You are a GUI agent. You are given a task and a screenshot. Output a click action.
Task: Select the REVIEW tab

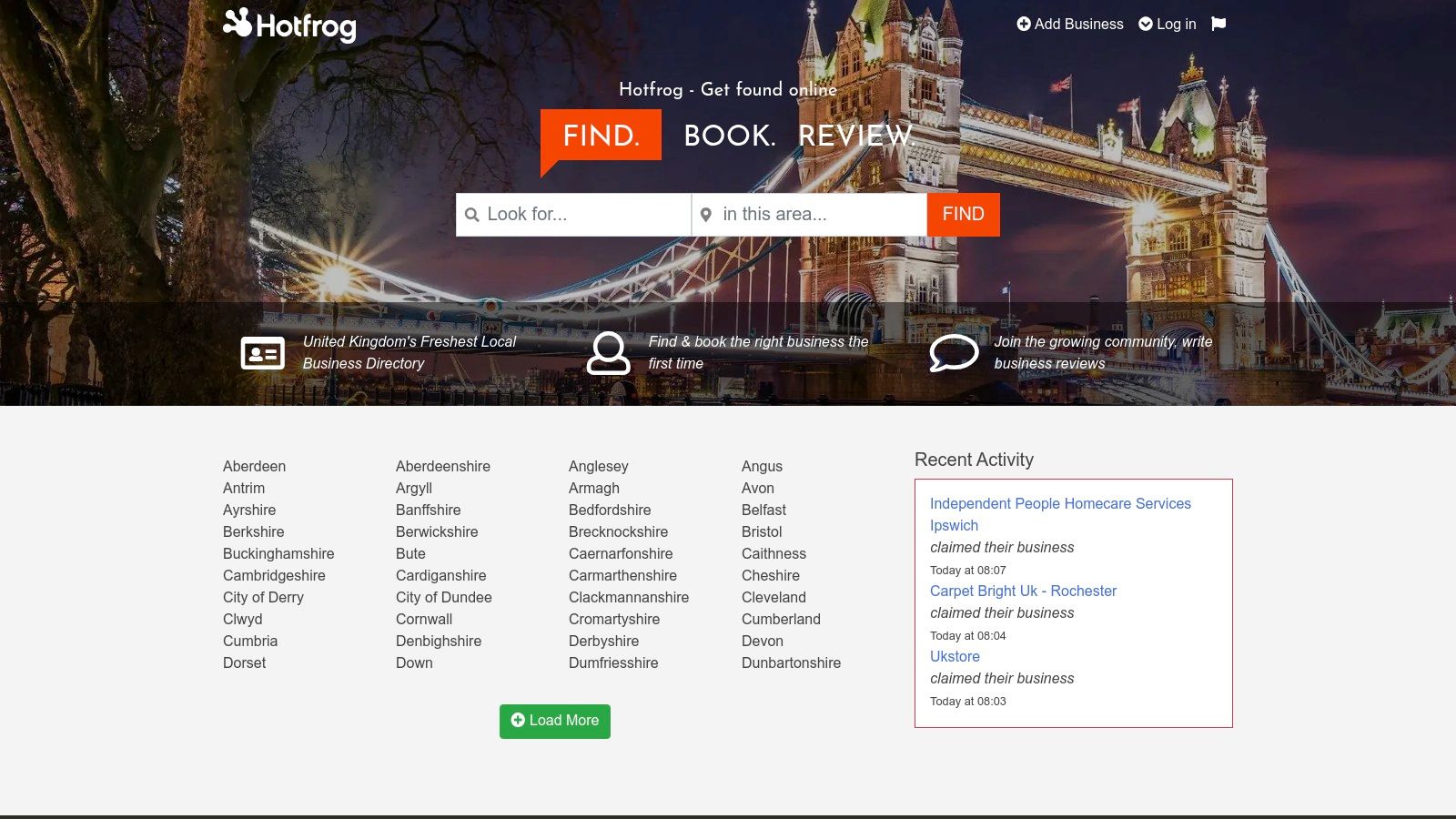click(856, 136)
